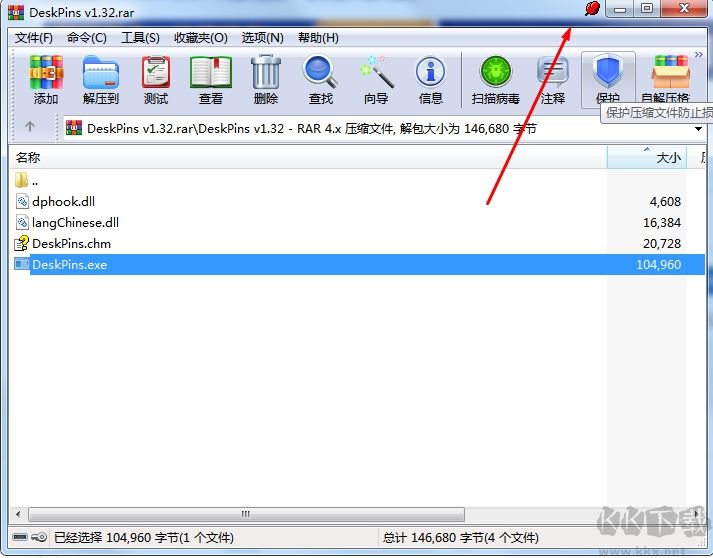Click the size value 16,384

(x=662, y=222)
